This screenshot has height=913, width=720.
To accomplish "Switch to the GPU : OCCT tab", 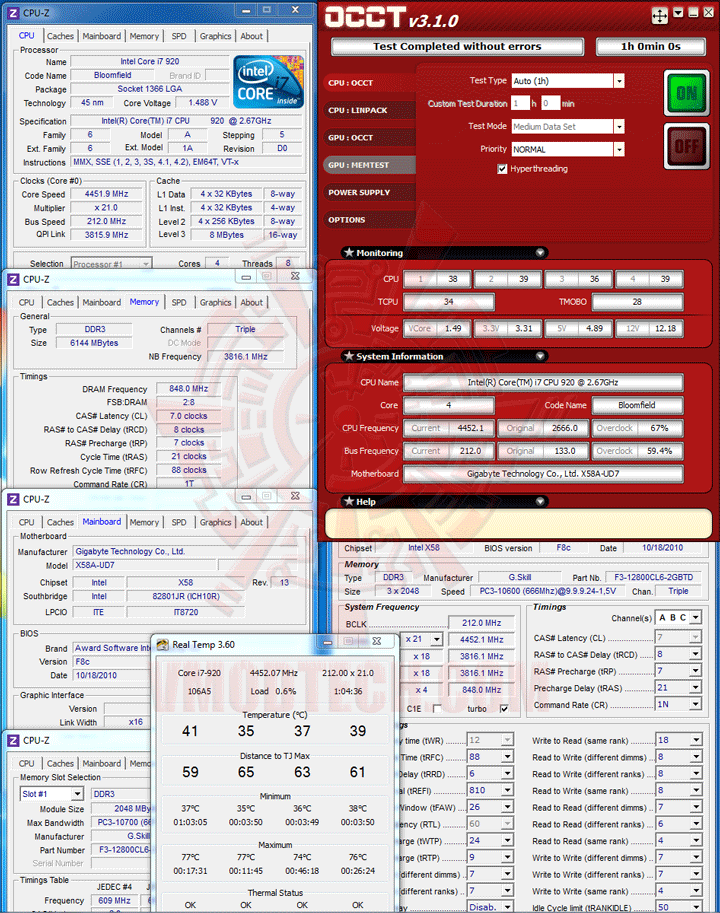I will [369, 137].
